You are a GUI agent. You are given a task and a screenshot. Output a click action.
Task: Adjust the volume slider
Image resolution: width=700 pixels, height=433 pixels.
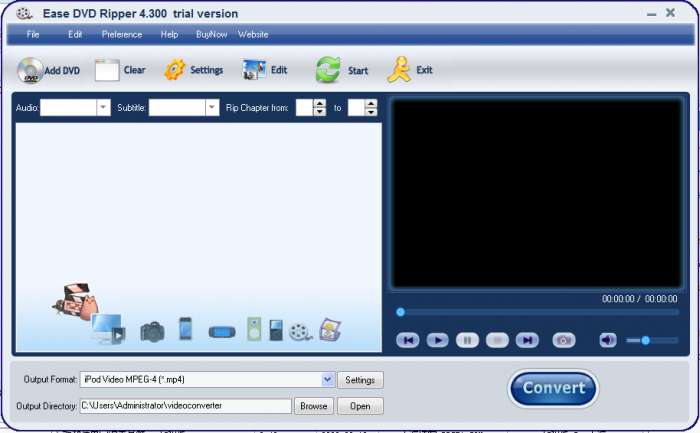click(645, 340)
